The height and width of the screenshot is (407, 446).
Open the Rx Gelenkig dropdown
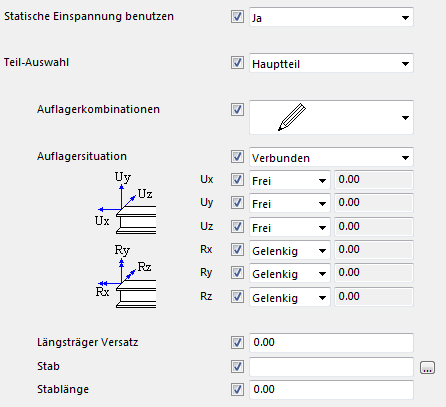(290, 250)
